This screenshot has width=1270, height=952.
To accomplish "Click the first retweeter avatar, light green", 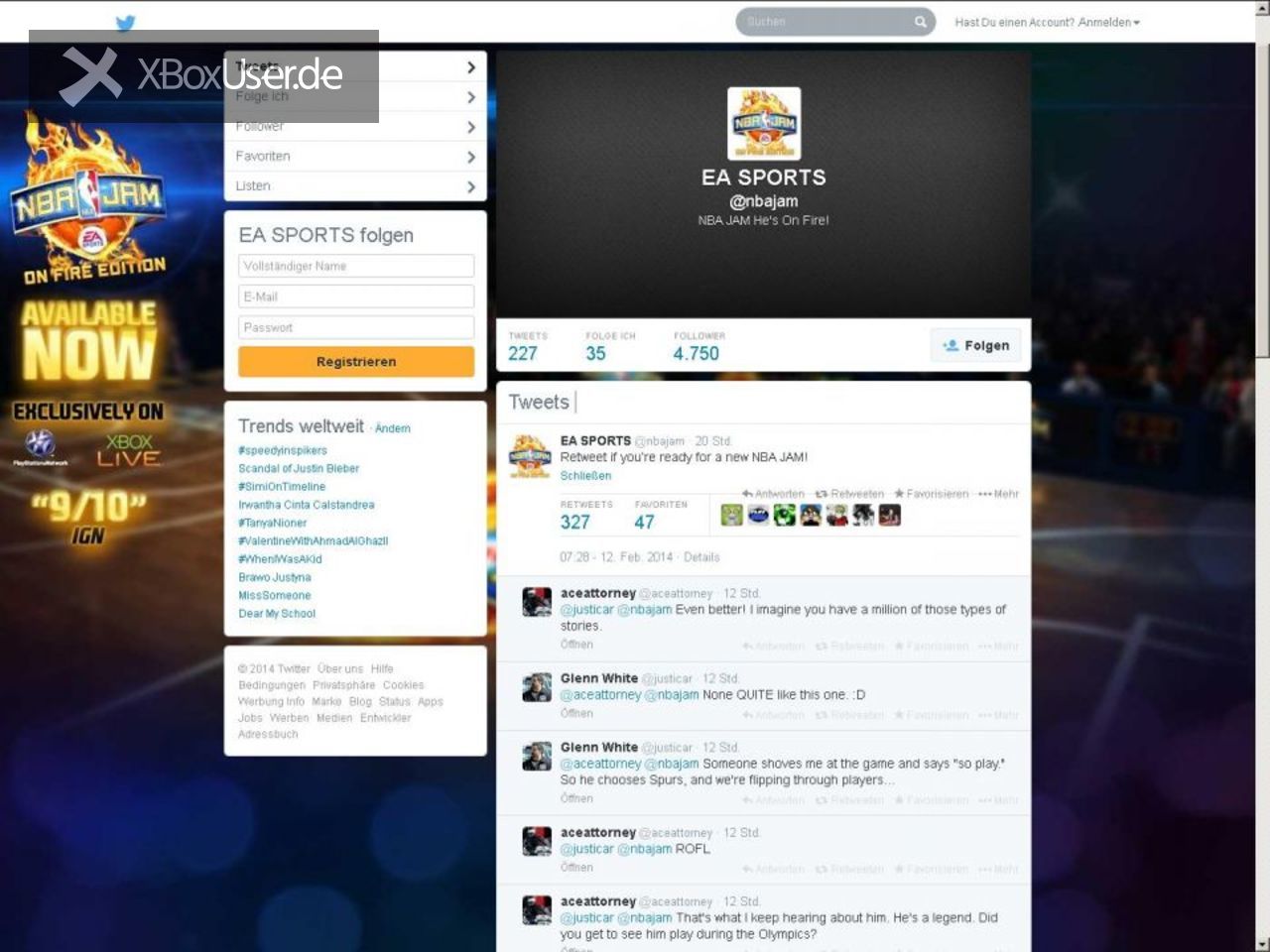I will click(731, 515).
